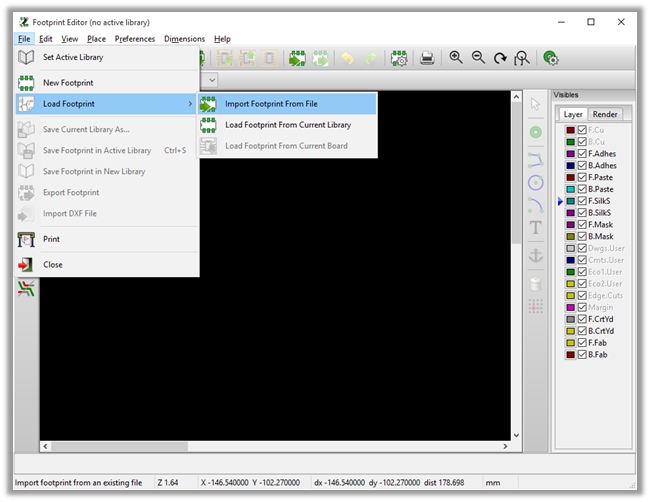This screenshot has height=502, width=650.
Task: Select the Delete items trash tool
Action: pyautogui.click(x=536, y=284)
